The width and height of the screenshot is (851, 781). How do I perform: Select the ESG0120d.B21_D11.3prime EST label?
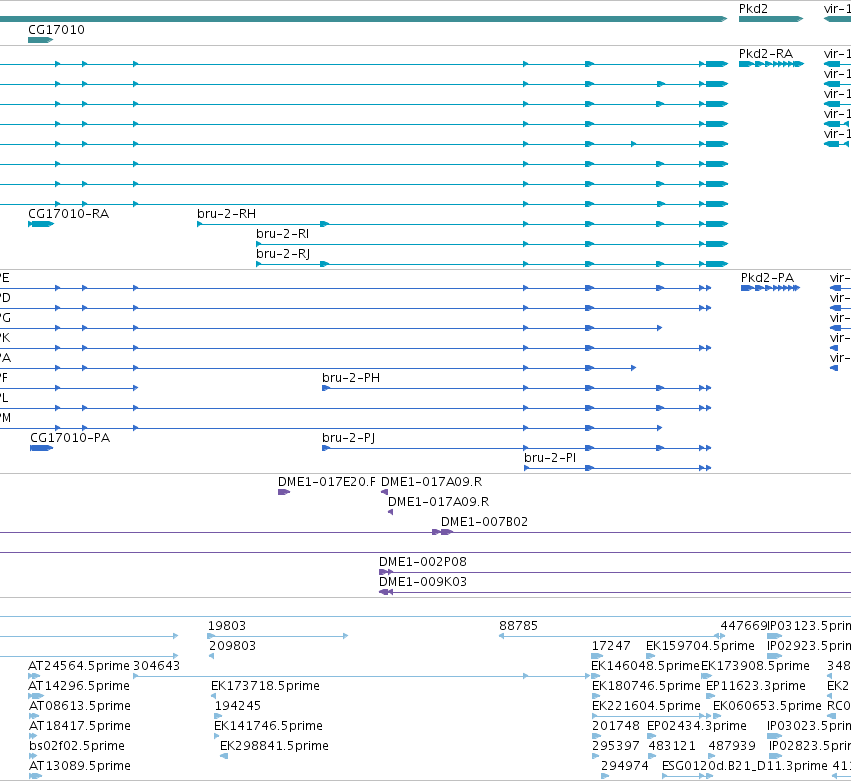[745, 766]
